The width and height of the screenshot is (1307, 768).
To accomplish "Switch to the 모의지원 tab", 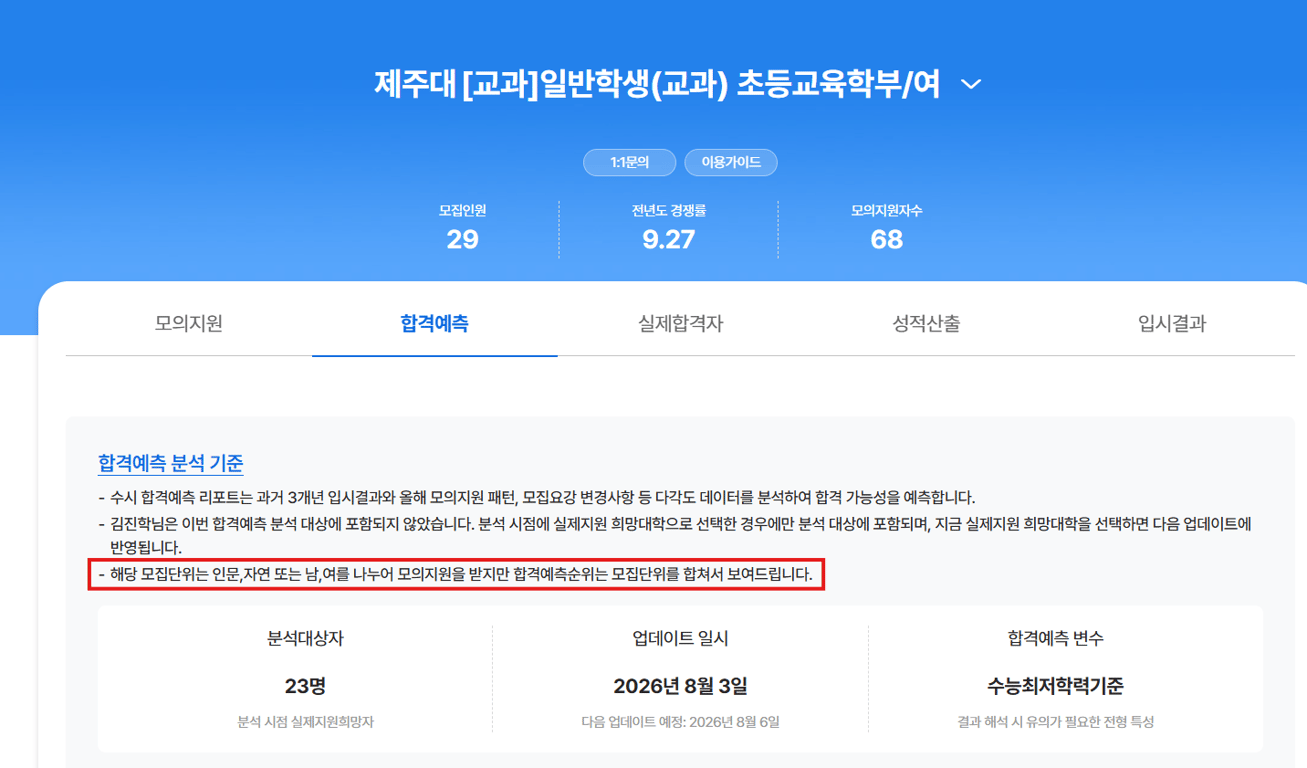I will pyautogui.click(x=189, y=323).
